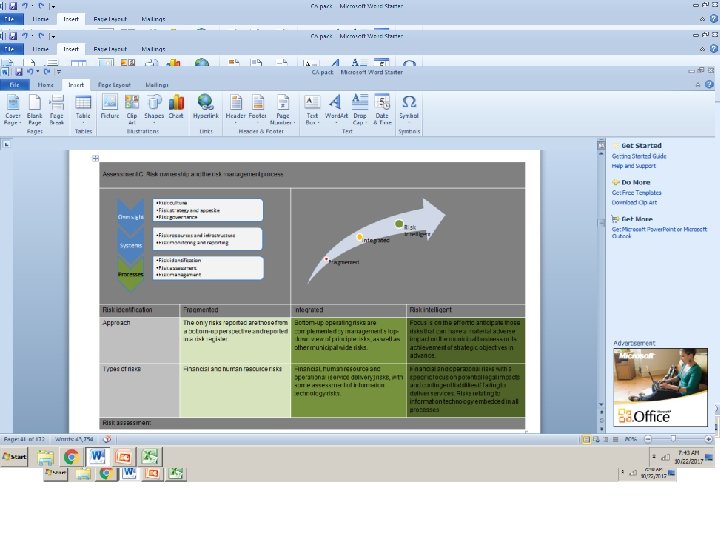This screenshot has width=720, height=540.
Task: Click Help icon in the topmost background window
Action: point(714,19)
